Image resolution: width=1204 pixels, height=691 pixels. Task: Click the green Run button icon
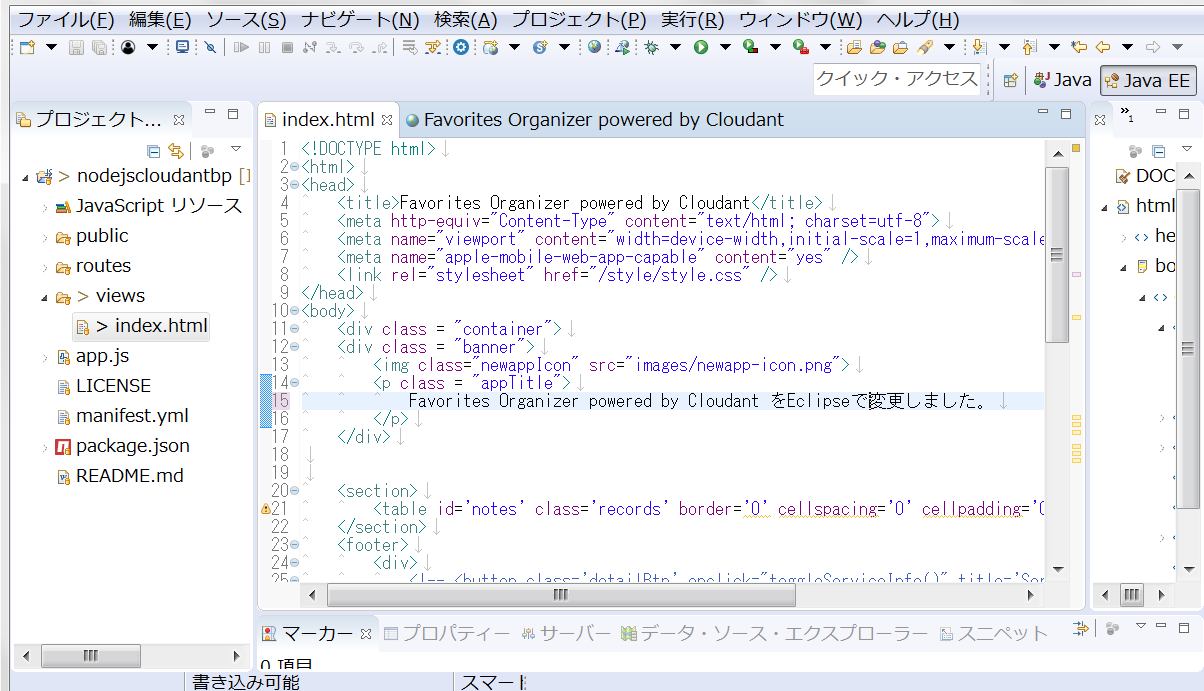(701, 47)
